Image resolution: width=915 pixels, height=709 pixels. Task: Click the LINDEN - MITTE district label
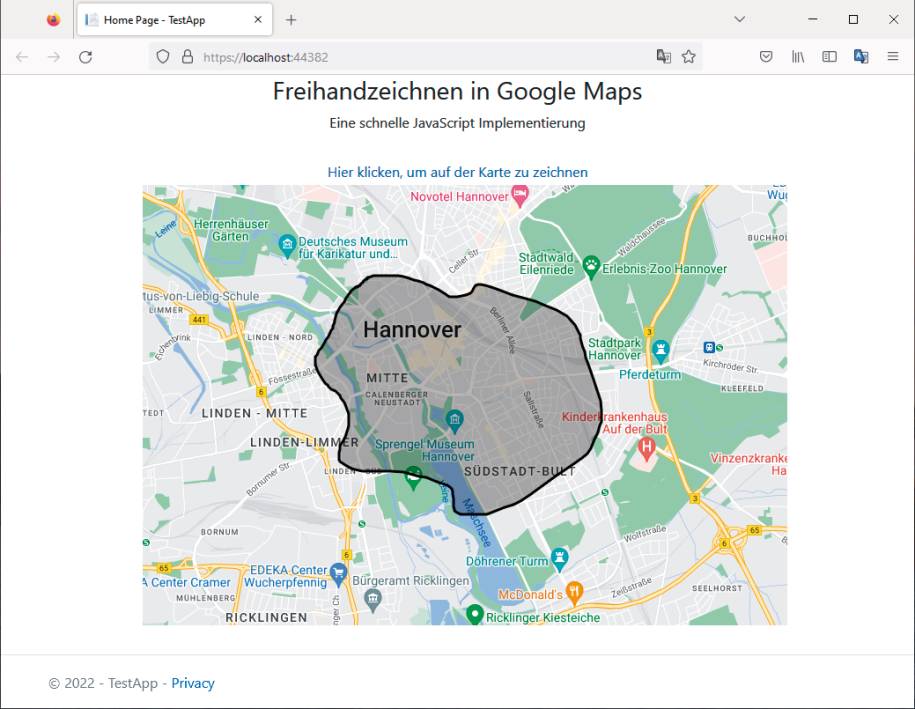(254, 413)
